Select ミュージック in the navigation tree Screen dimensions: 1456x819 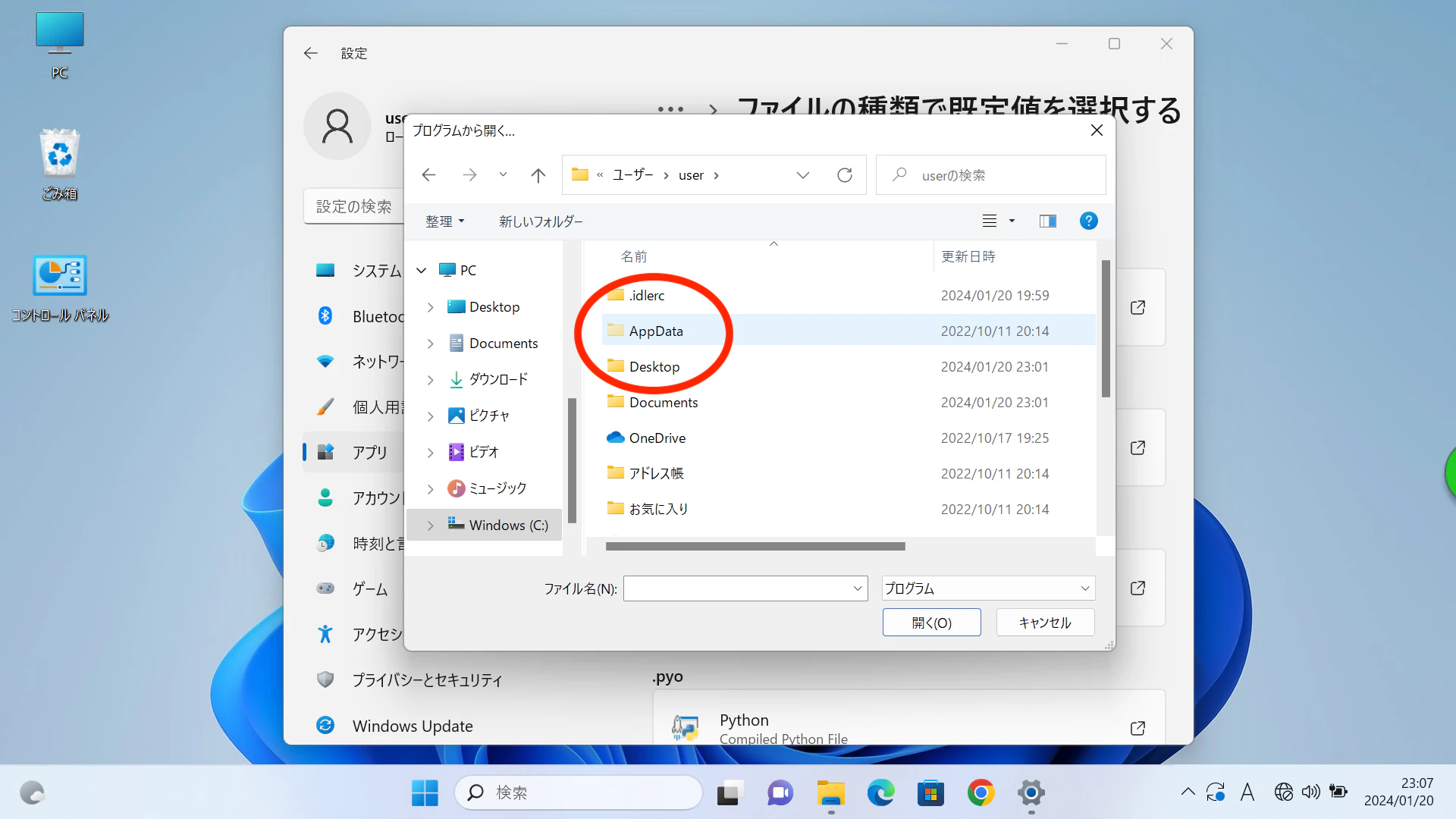(497, 488)
